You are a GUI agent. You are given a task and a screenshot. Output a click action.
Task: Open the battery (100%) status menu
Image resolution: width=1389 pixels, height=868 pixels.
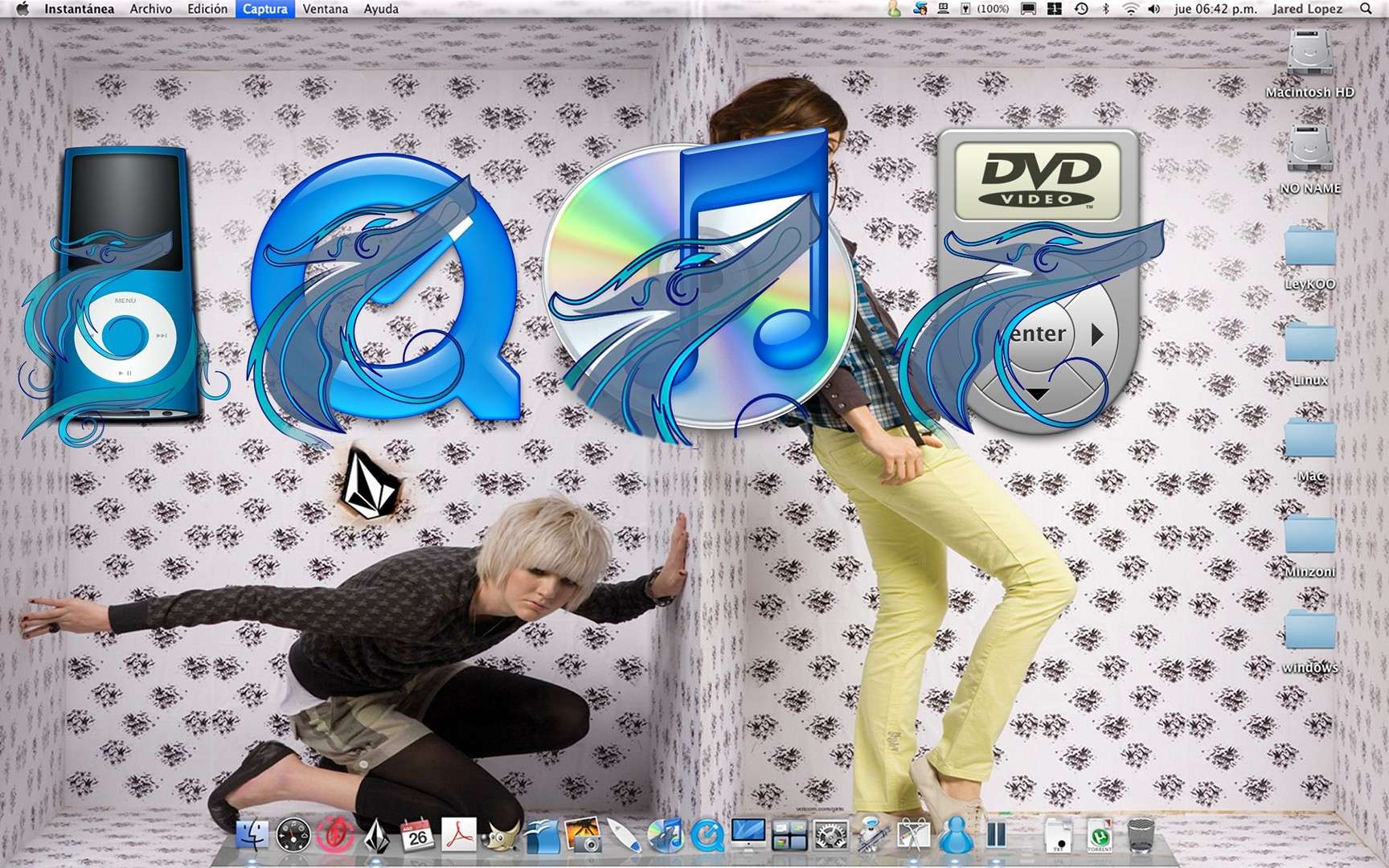tap(985, 9)
